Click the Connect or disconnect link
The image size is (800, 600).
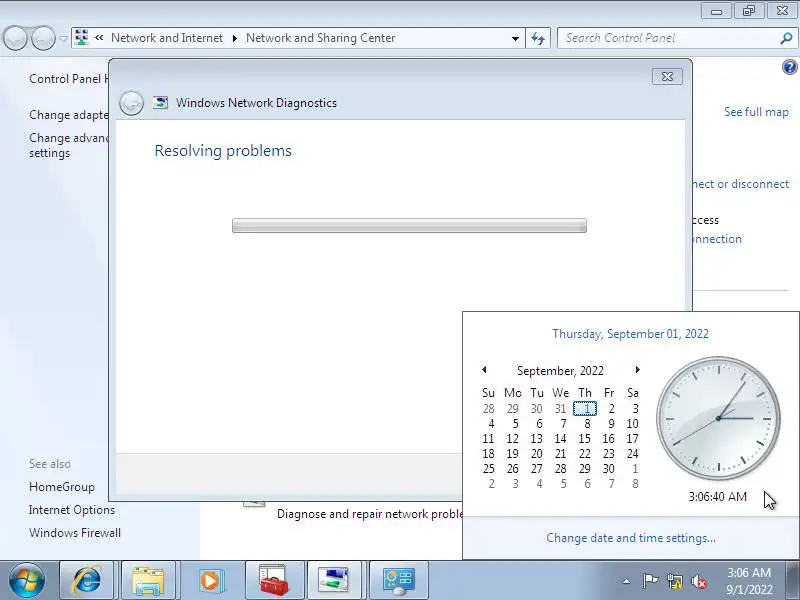(x=741, y=184)
